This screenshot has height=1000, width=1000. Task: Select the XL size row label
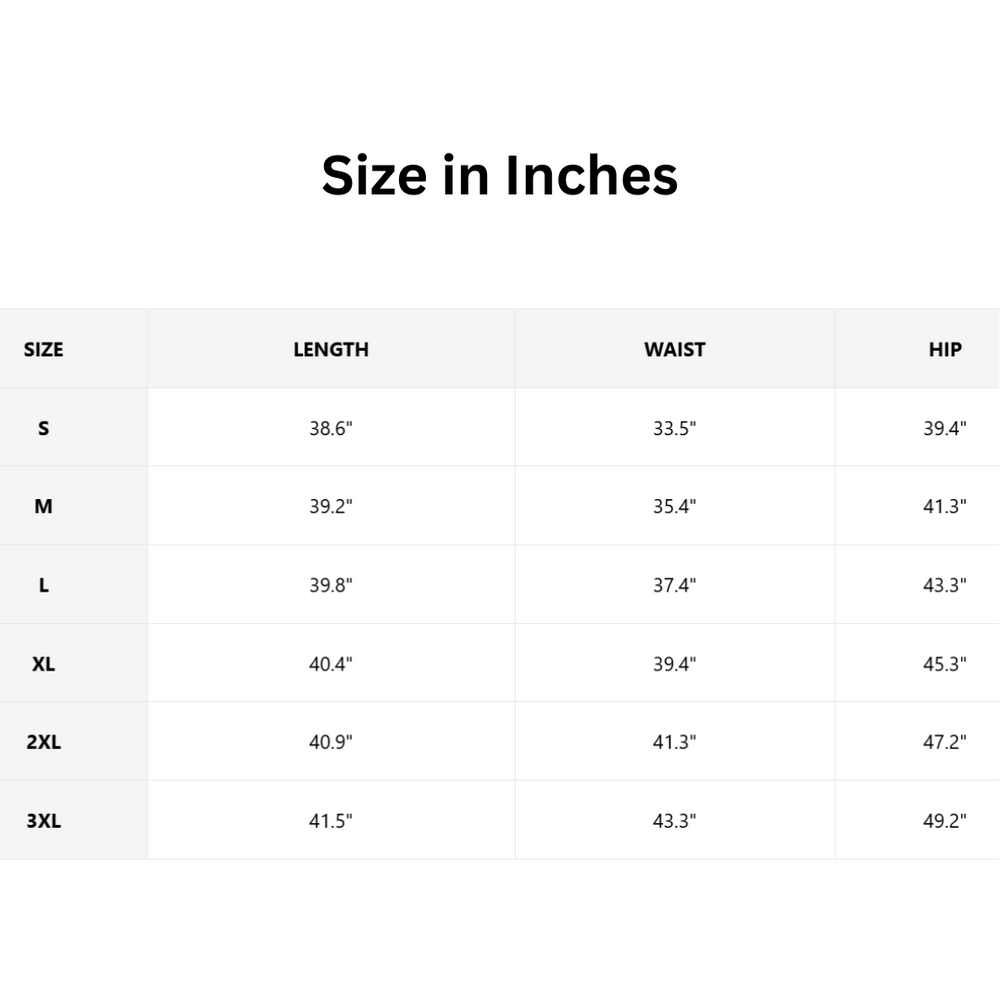coord(43,663)
